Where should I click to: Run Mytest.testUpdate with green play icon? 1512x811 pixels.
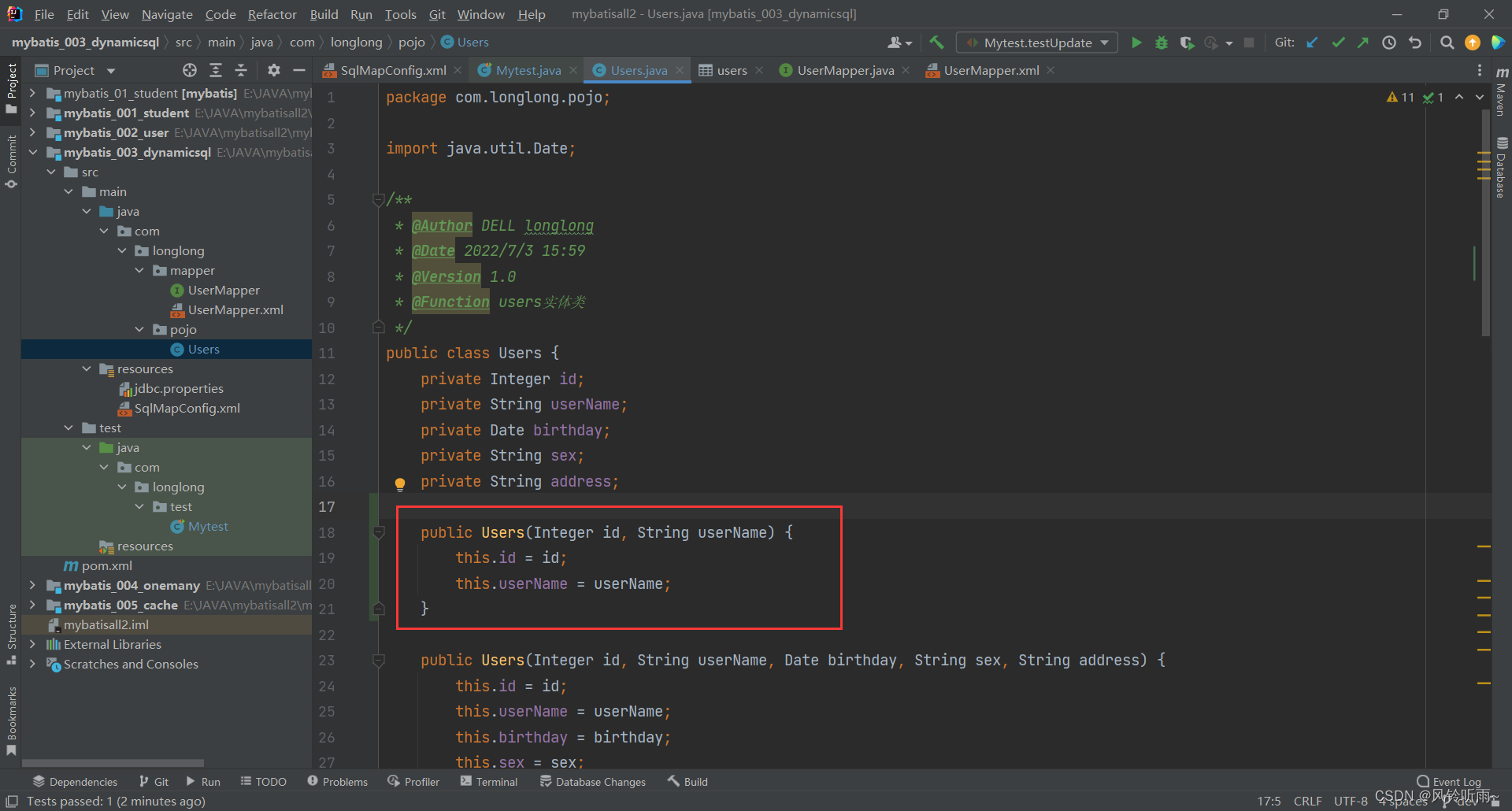1136,43
